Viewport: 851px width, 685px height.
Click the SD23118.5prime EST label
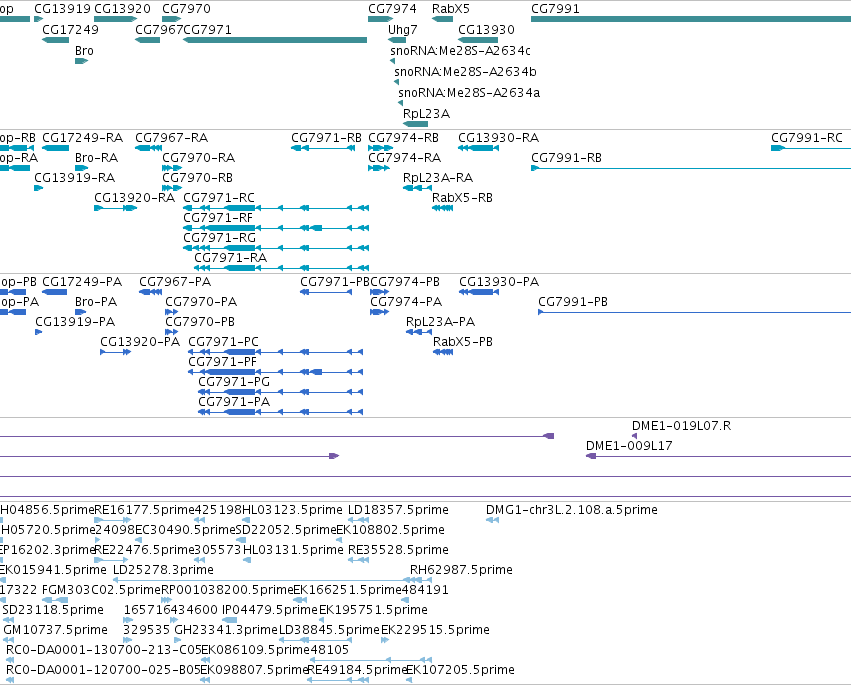(x=53, y=610)
